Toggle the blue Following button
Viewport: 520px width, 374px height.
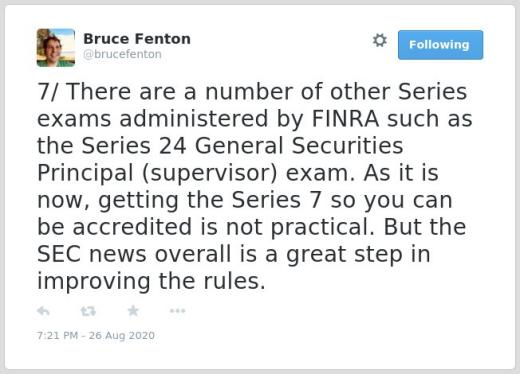point(440,45)
